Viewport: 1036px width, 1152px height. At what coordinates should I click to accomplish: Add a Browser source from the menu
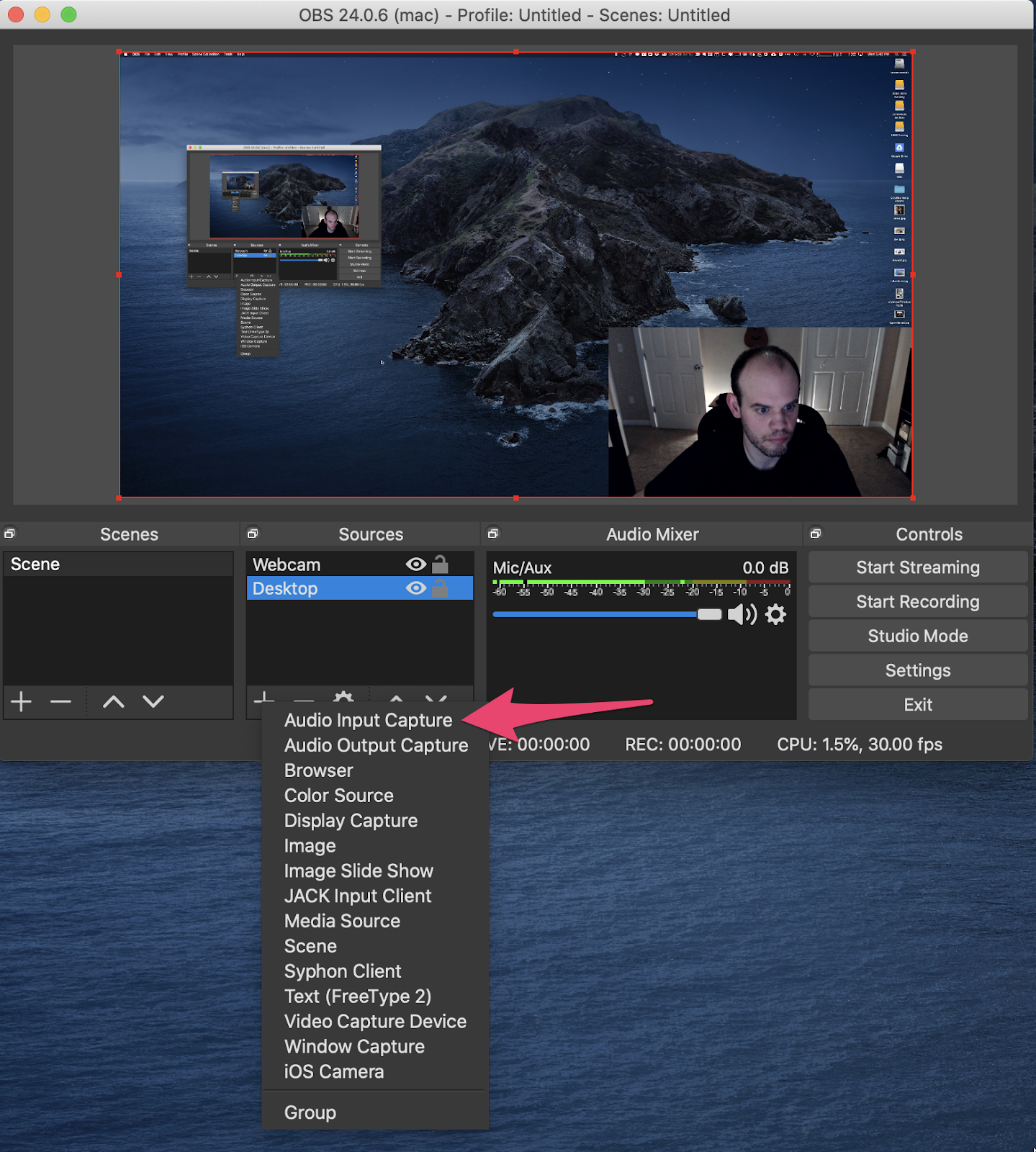point(376,770)
